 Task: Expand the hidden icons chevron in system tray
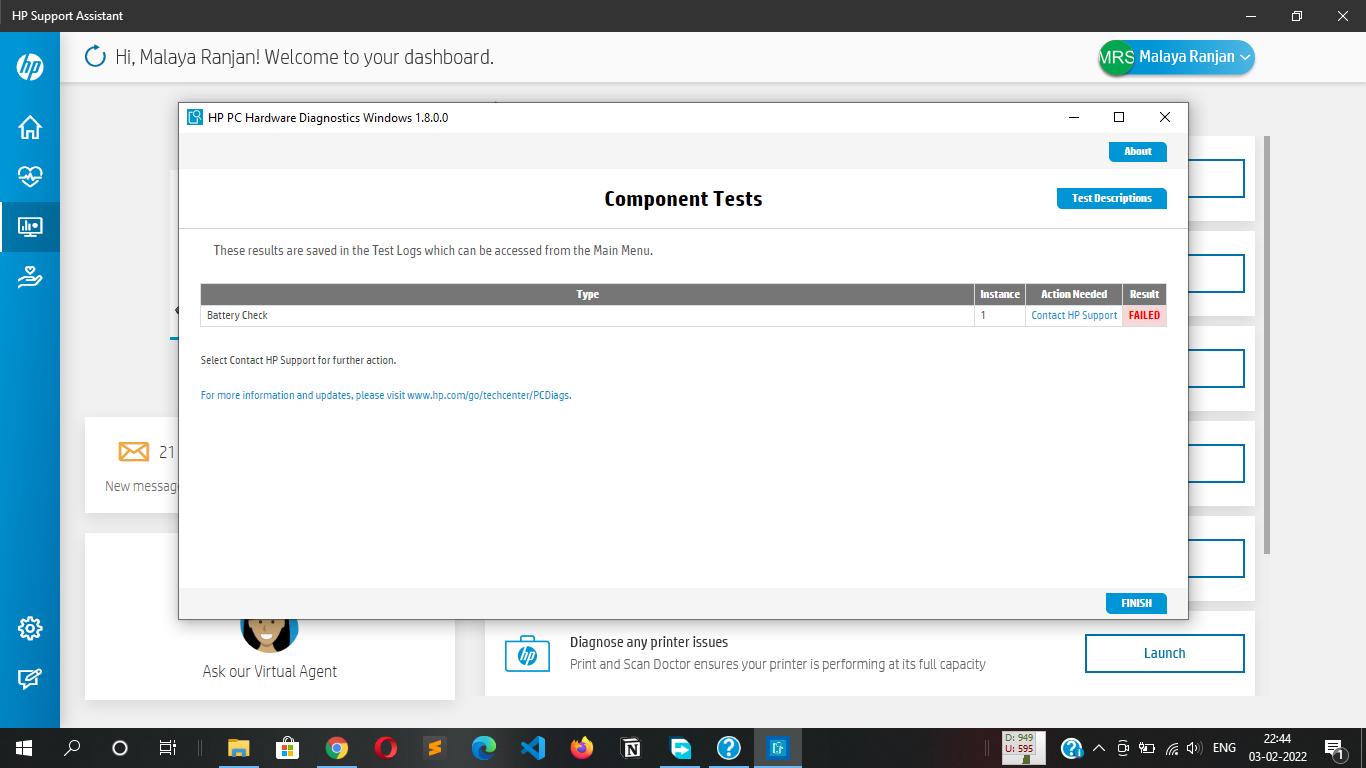[1098, 747]
